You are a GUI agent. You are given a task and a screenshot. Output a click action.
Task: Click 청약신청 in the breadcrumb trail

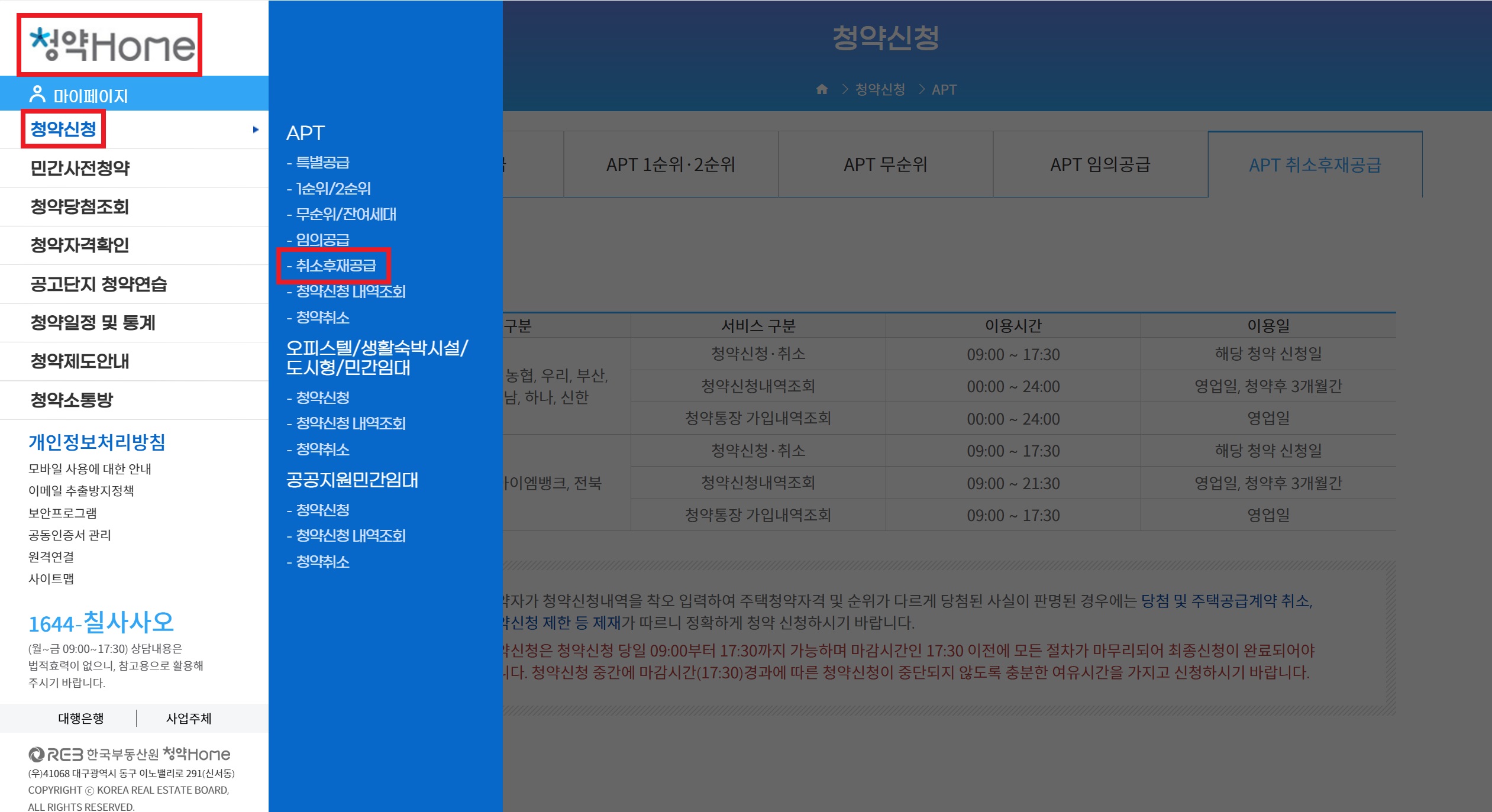tap(880, 90)
